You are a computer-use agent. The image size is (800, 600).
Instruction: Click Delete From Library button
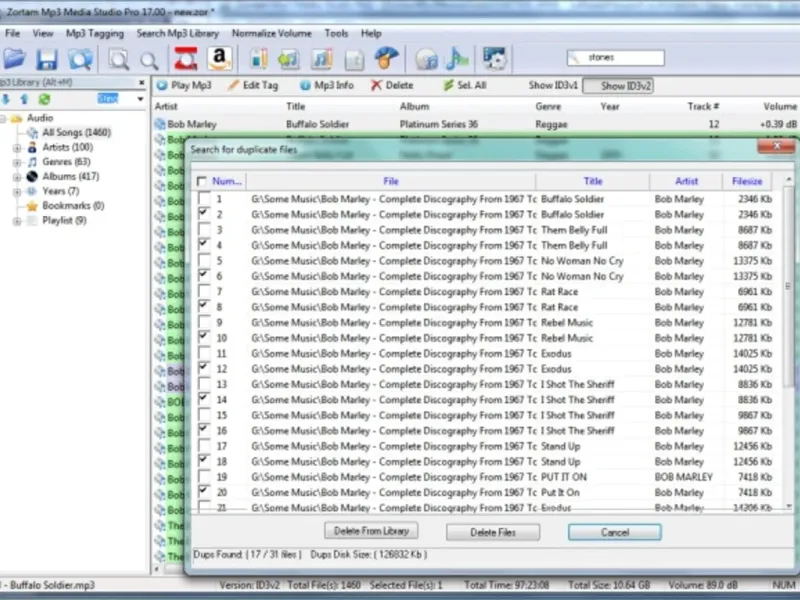pos(371,531)
